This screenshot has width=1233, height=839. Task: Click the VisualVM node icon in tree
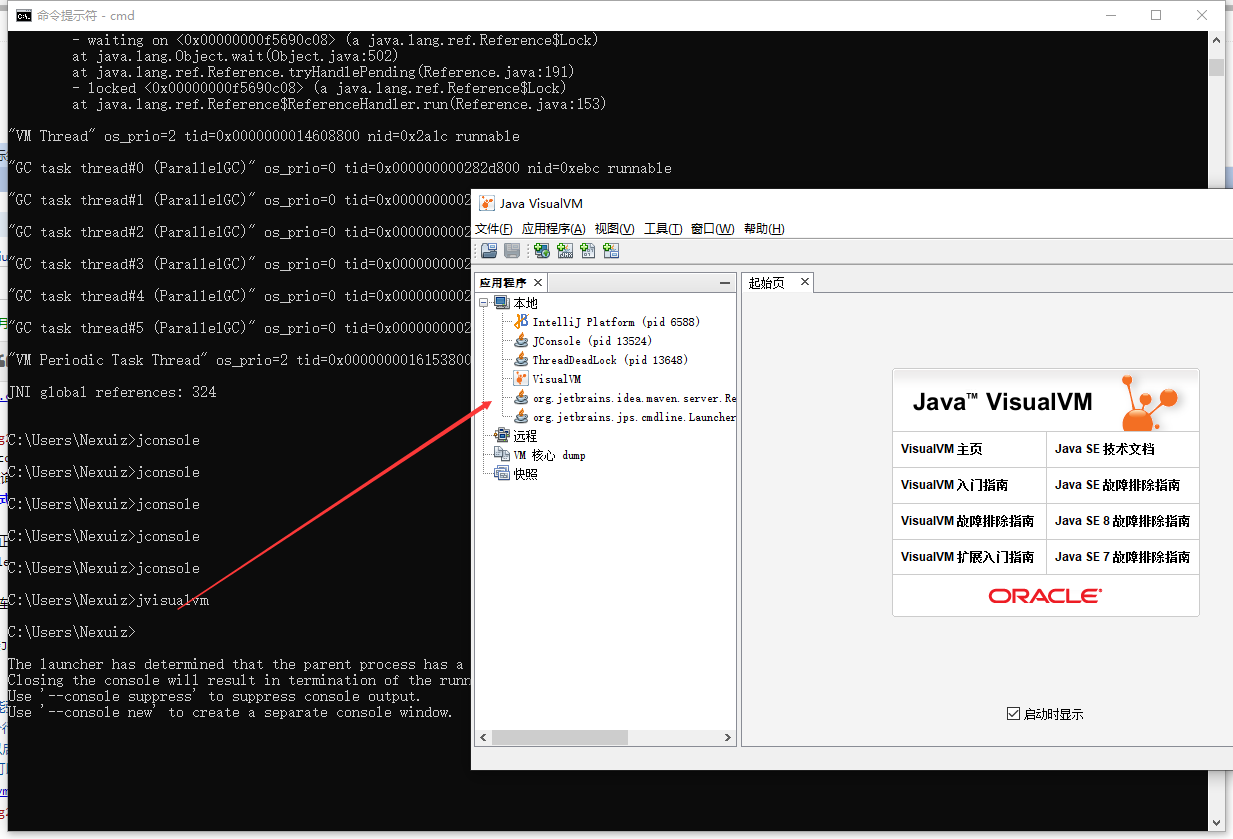tap(521, 379)
